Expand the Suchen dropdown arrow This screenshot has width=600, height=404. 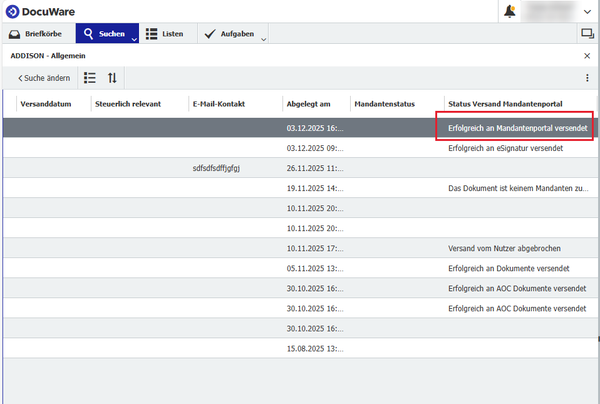coord(134,39)
